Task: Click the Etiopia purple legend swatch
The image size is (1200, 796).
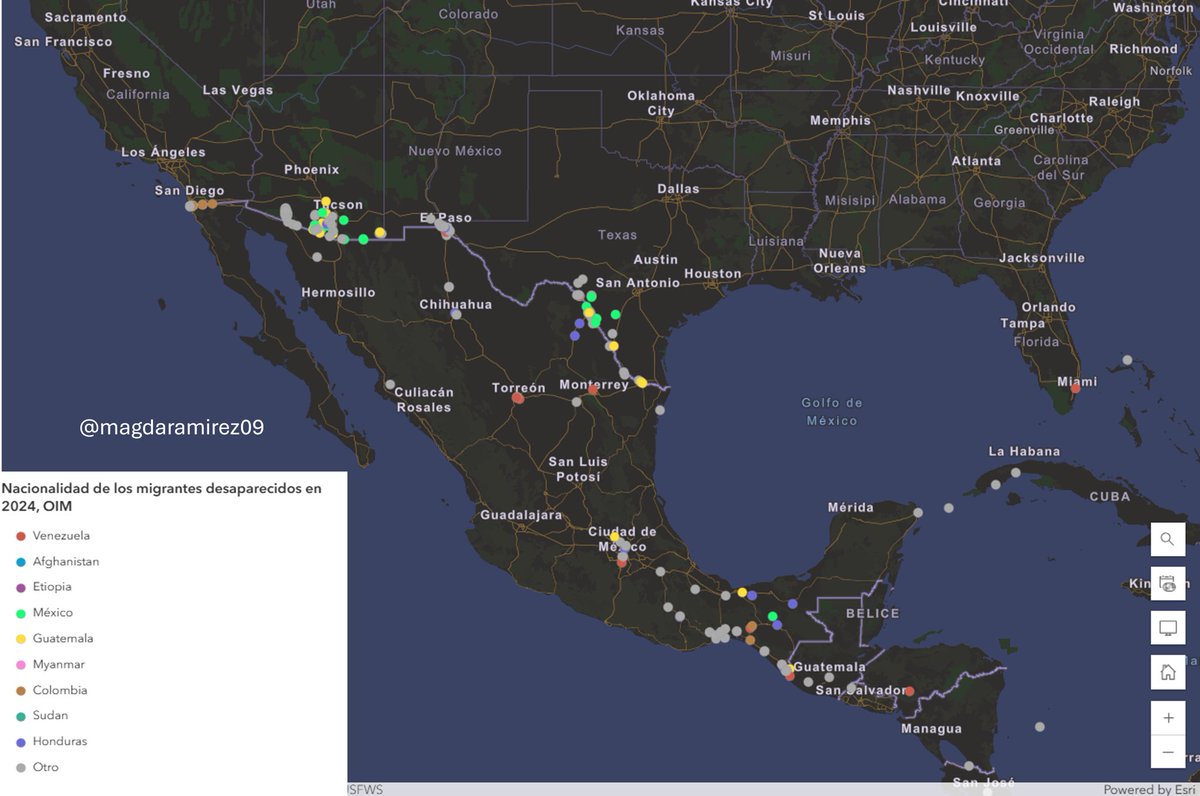Action: click(21, 587)
